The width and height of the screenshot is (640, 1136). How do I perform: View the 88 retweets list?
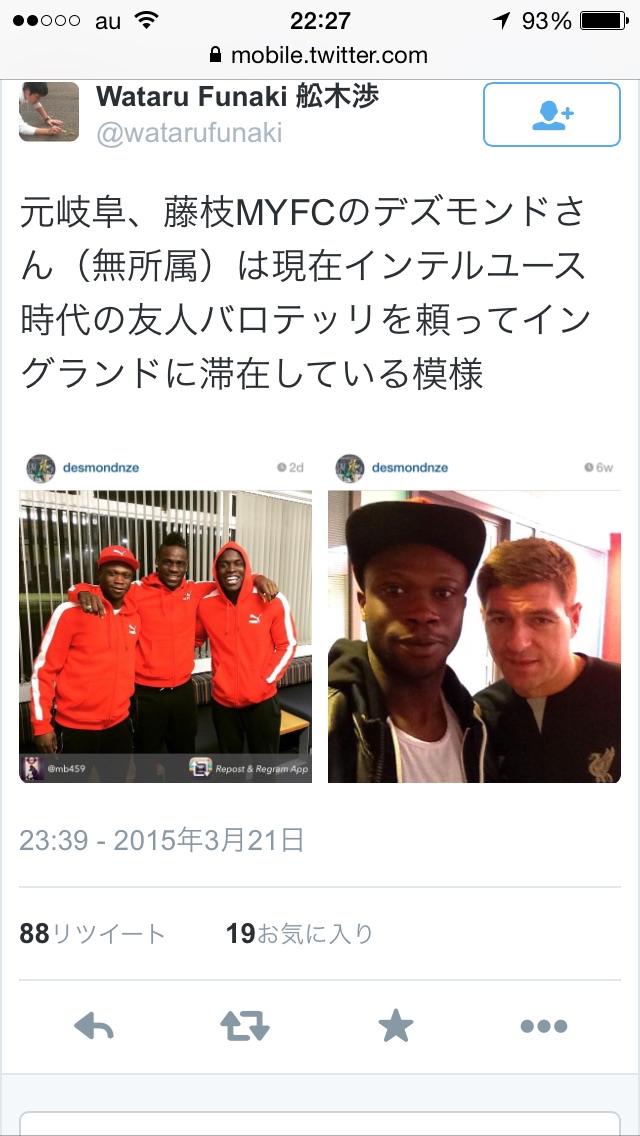pyautogui.click(x=92, y=934)
